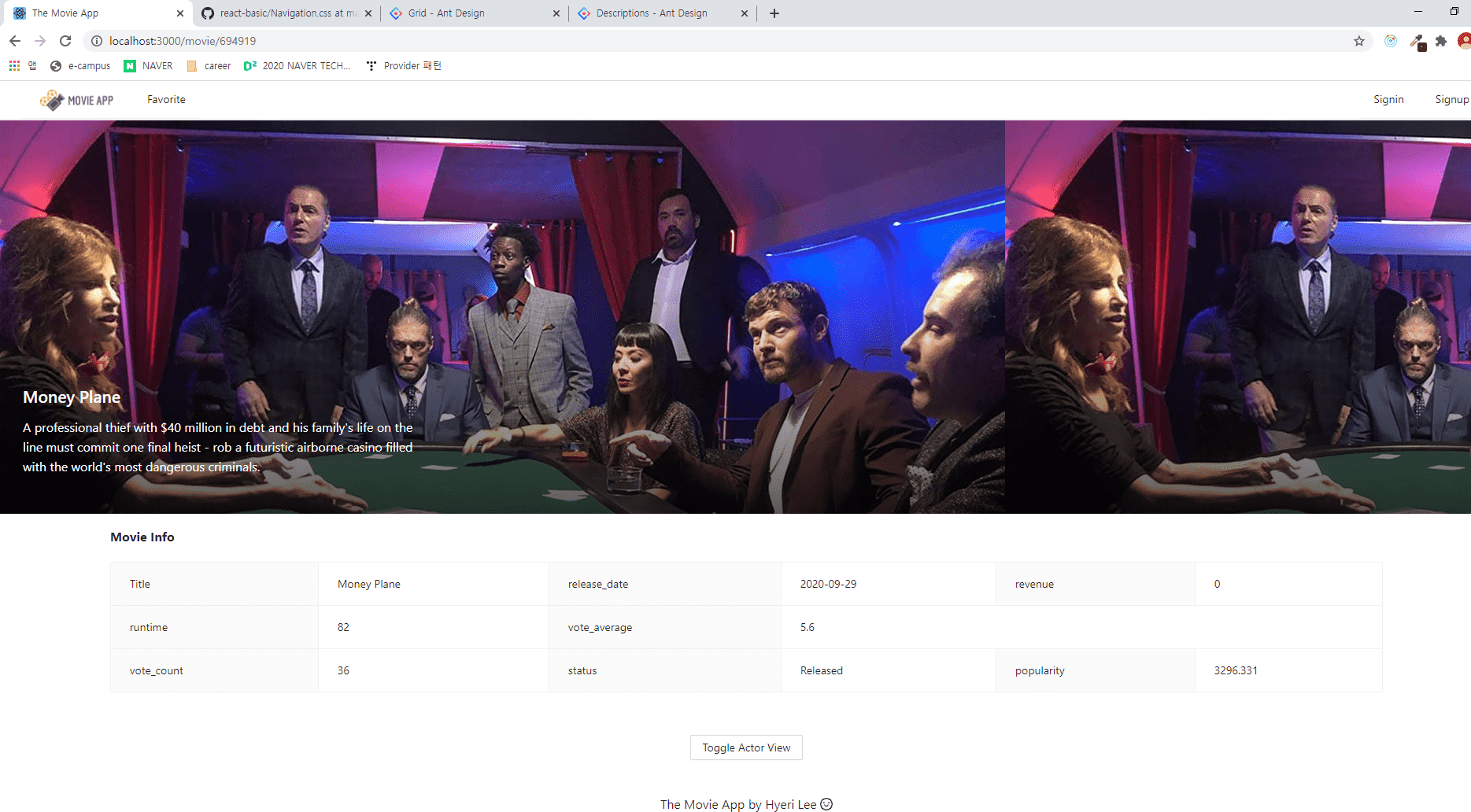Go back to the previous page
This screenshot has height=812, width=1471.
15,41
